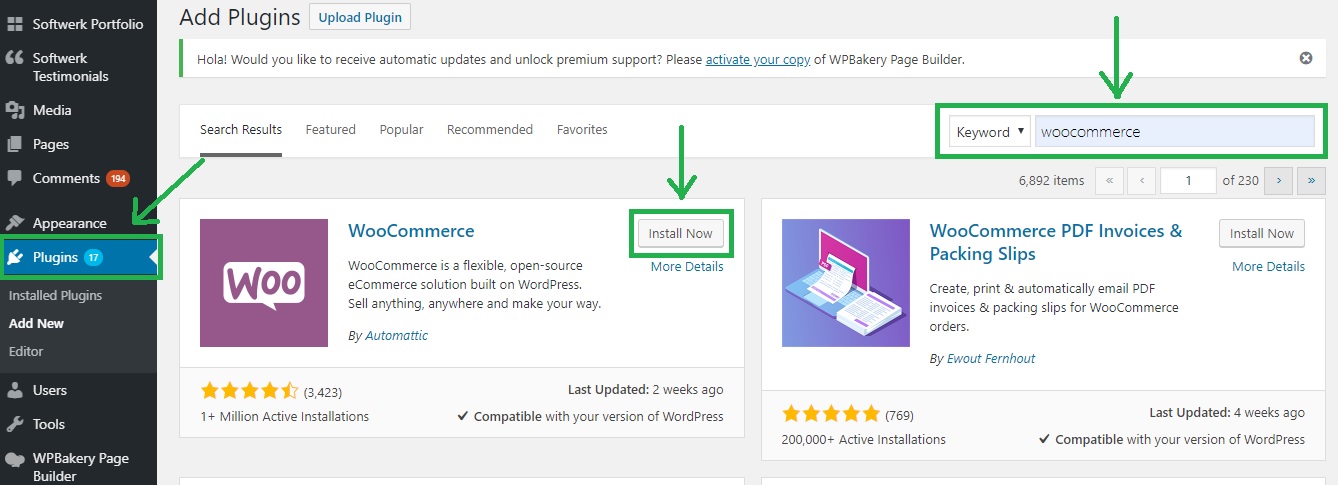Screen dimensions: 1338x485
Task: Jump to last page of results
Action: (1310, 181)
